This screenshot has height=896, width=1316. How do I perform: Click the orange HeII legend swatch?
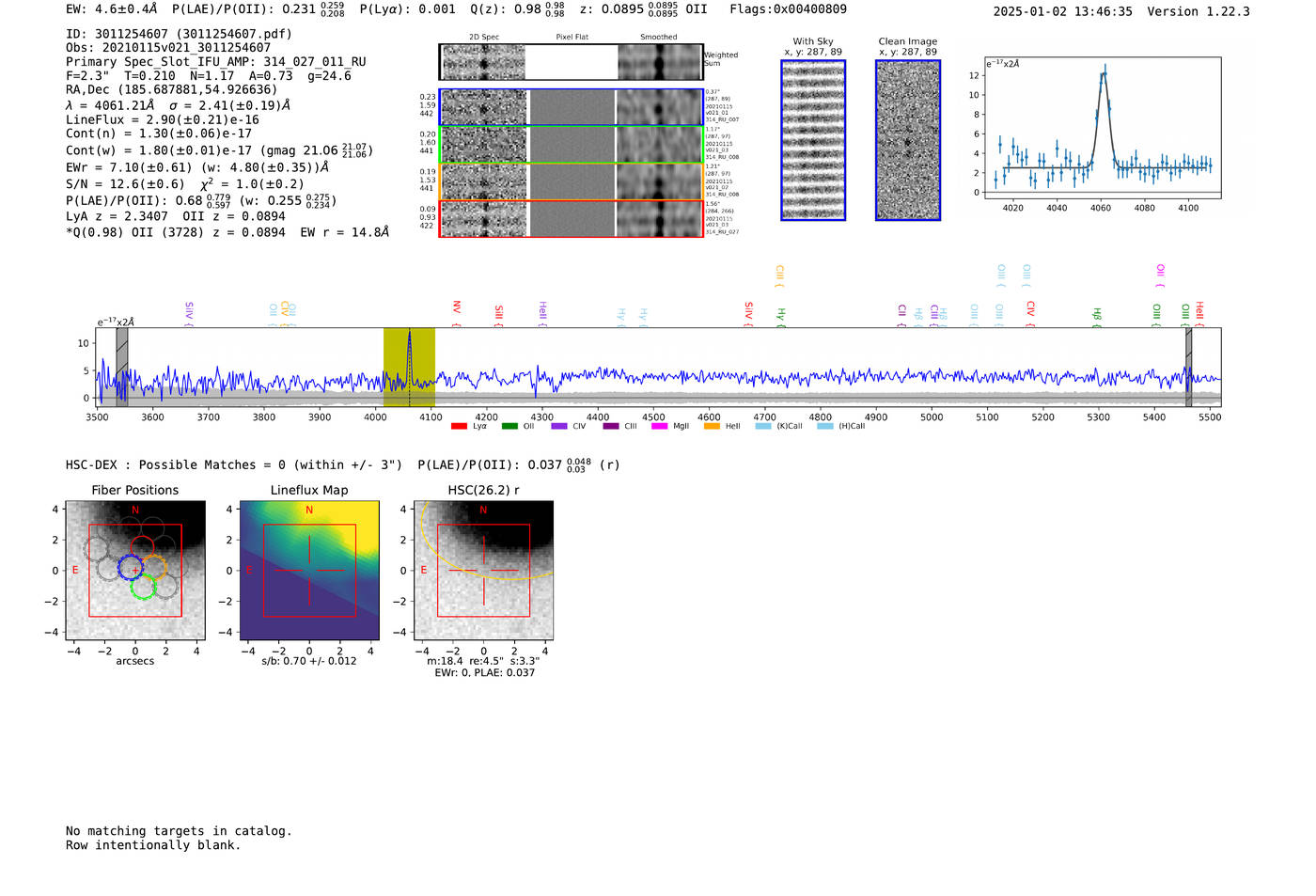point(712,426)
